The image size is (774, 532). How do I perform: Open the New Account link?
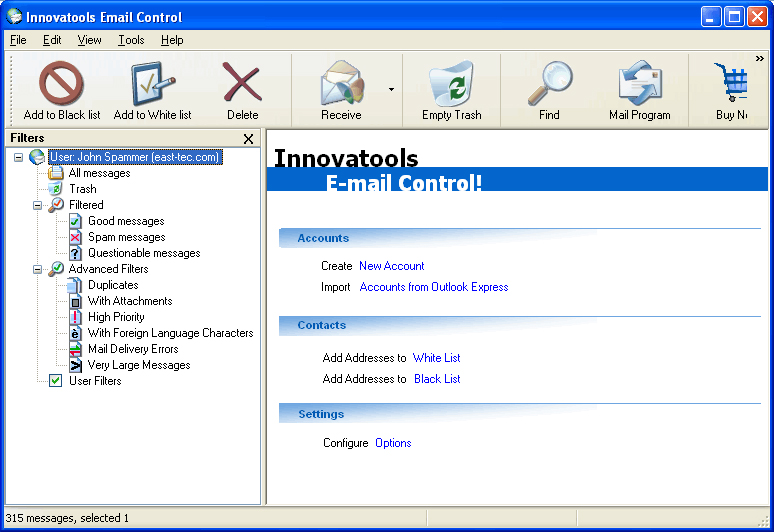point(391,266)
